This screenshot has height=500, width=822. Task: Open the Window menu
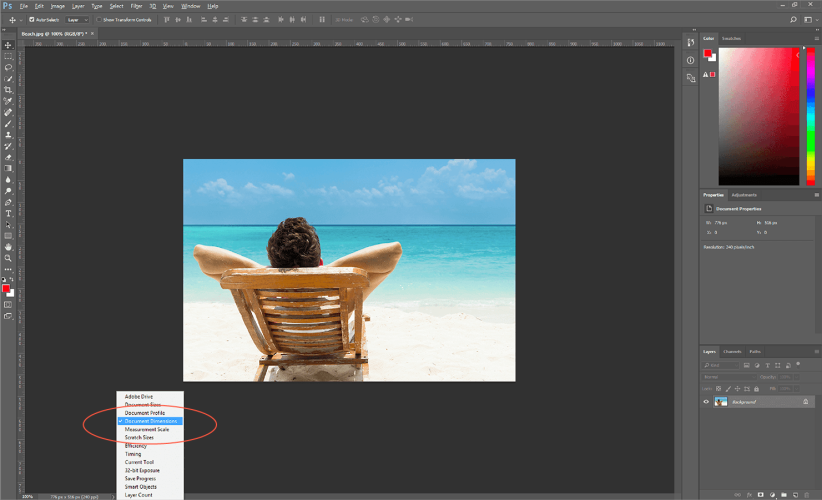tap(190, 6)
